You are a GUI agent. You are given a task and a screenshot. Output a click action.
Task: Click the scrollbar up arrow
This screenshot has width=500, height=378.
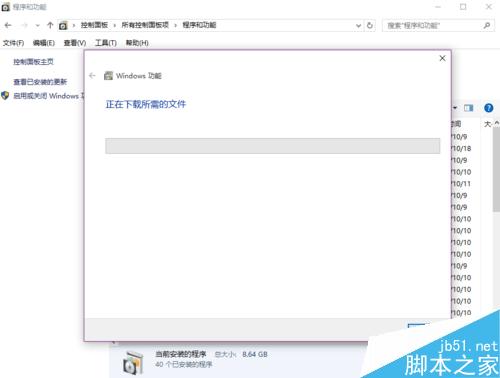(497, 123)
